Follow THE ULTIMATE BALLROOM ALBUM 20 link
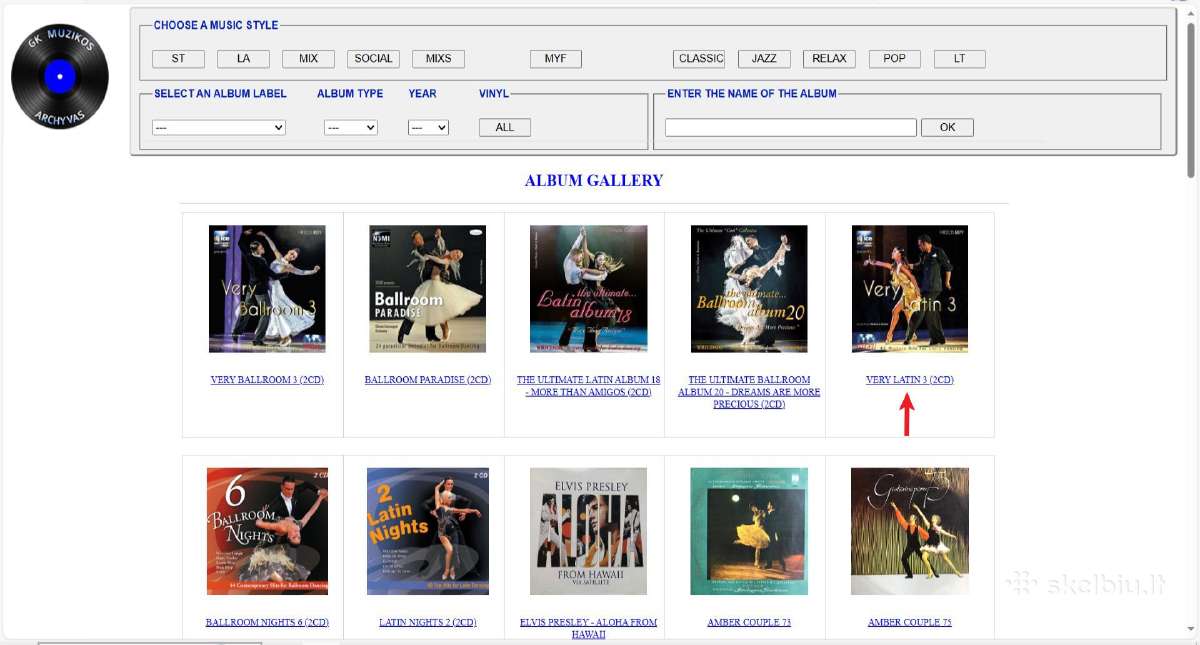 (x=749, y=392)
